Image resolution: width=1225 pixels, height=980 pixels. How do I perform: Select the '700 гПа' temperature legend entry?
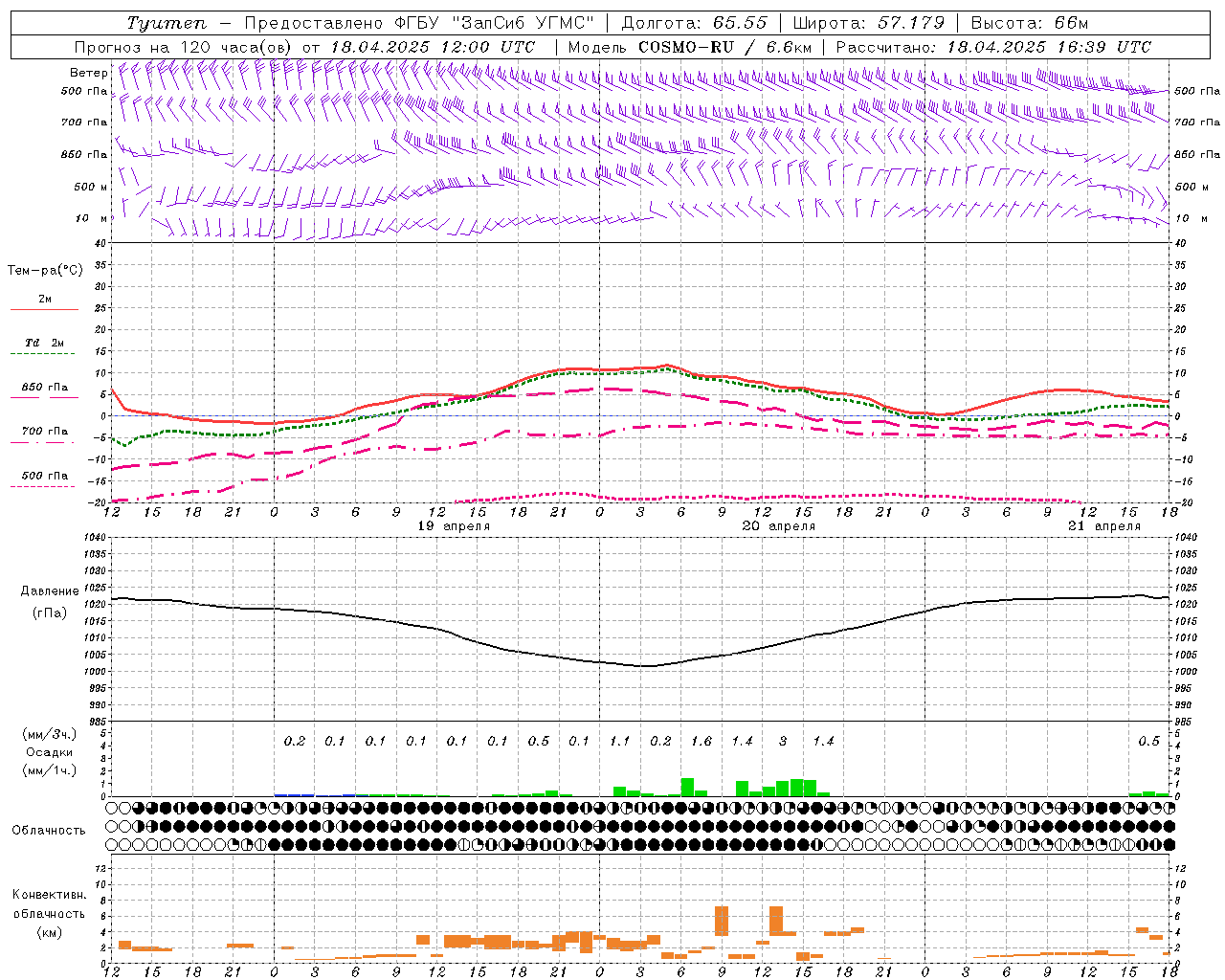pyautogui.click(x=44, y=431)
